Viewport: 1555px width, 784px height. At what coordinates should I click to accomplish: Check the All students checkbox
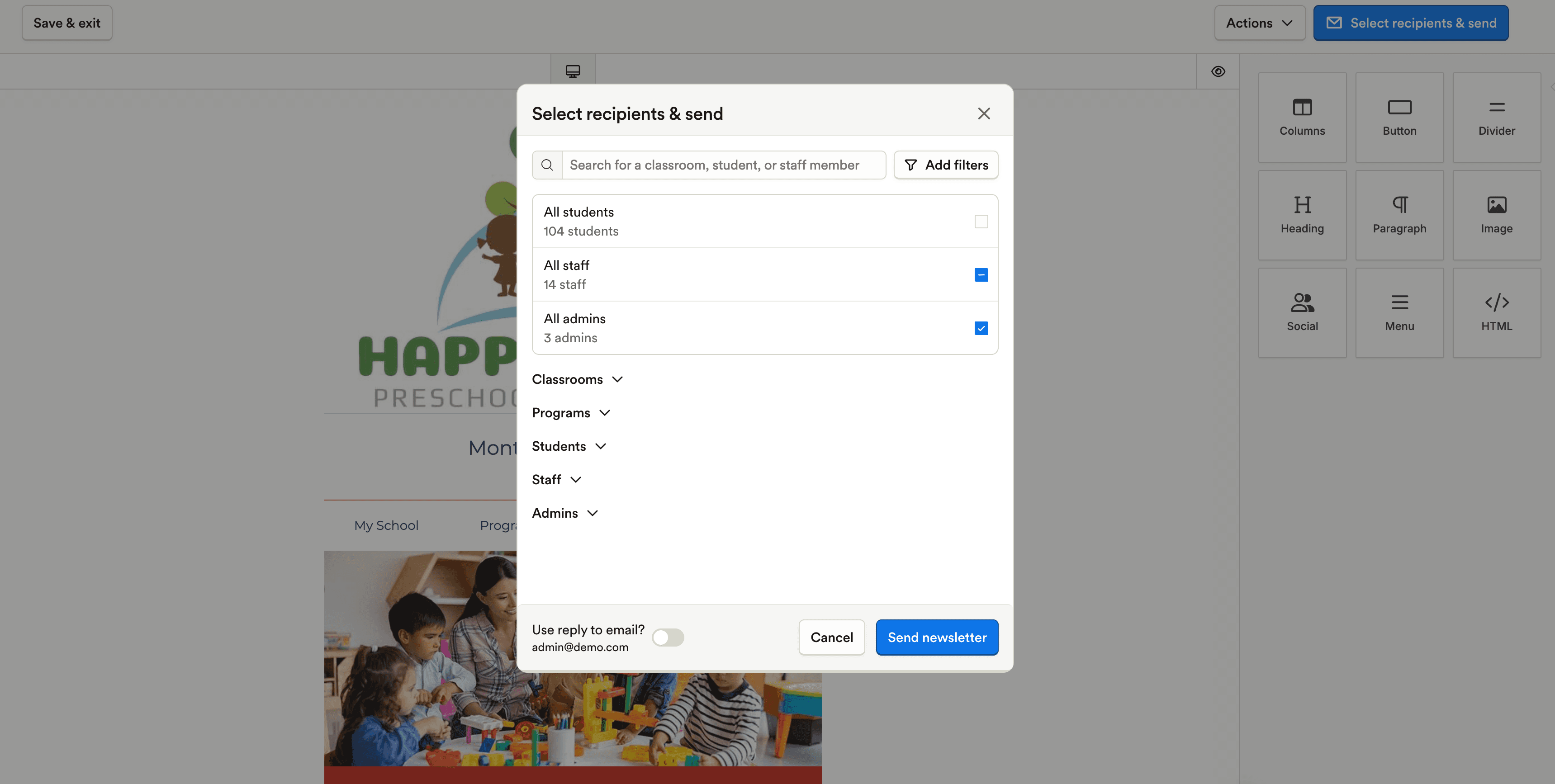(981, 222)
